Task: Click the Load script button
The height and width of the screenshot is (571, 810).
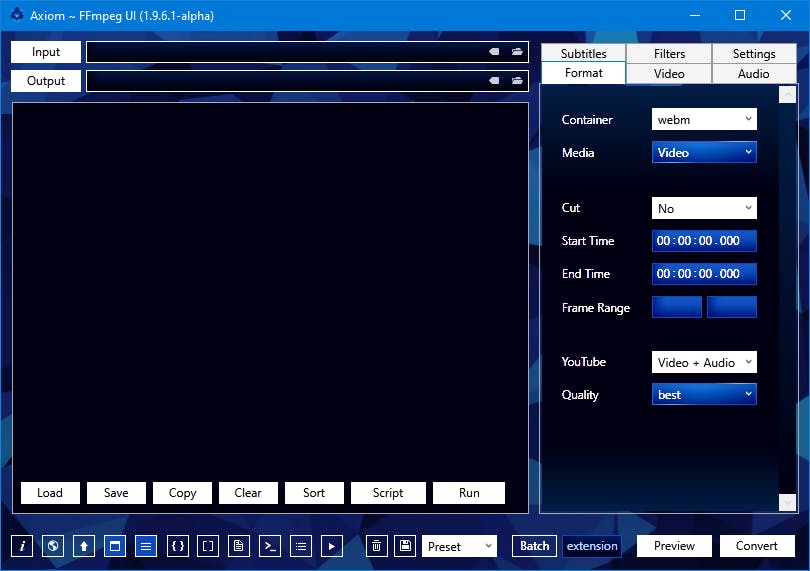Action: 50,492
